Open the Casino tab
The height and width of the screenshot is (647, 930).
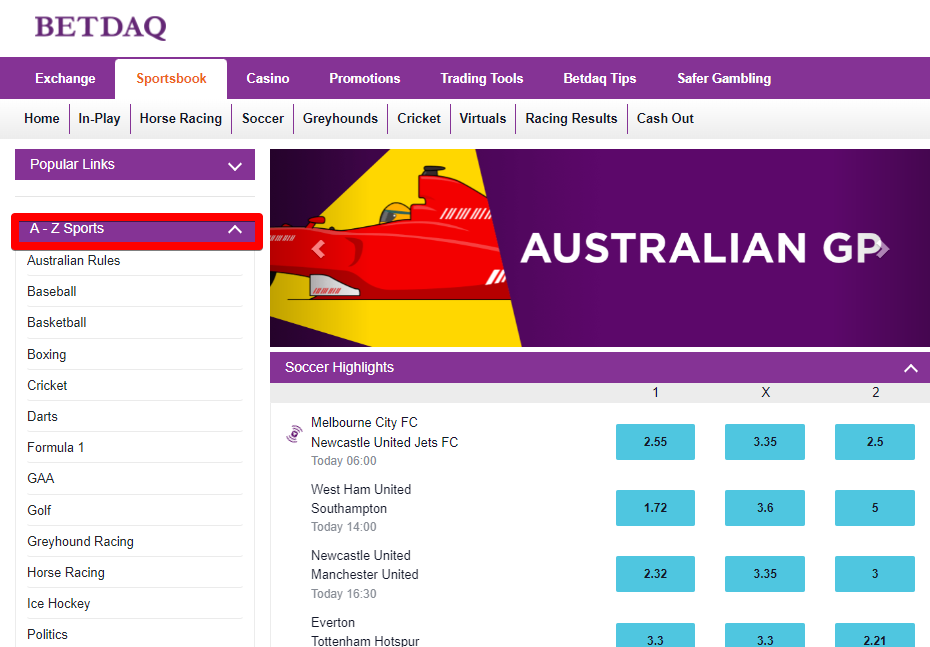268,78
